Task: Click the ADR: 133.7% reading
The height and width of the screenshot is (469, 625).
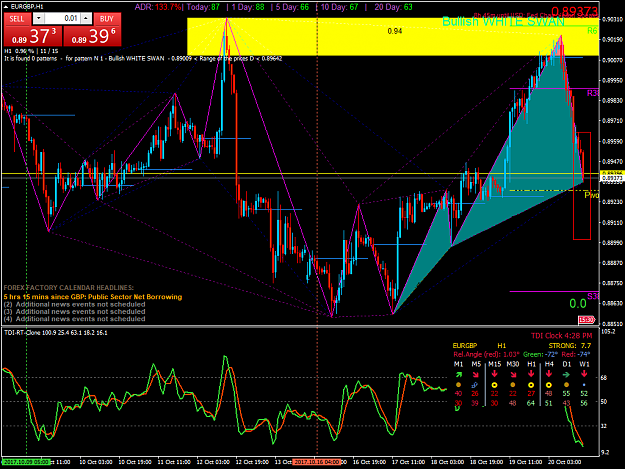Action: point(158,7)
